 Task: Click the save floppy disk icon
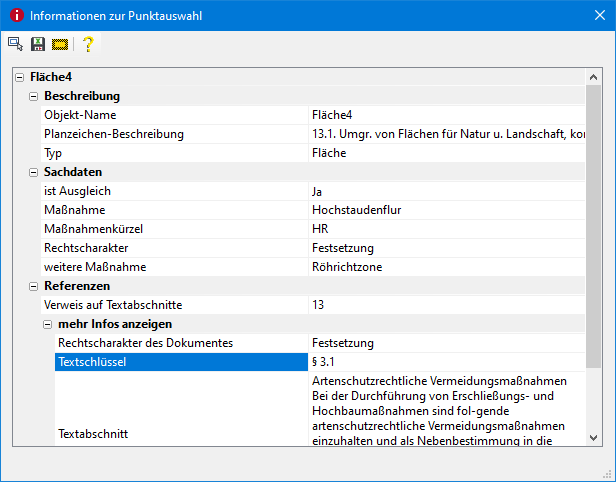38,44
